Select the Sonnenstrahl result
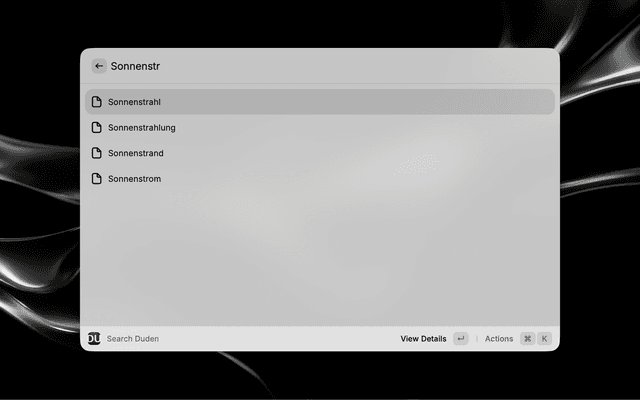This screenshot has height=400, width=640. (x=320, y=102)
